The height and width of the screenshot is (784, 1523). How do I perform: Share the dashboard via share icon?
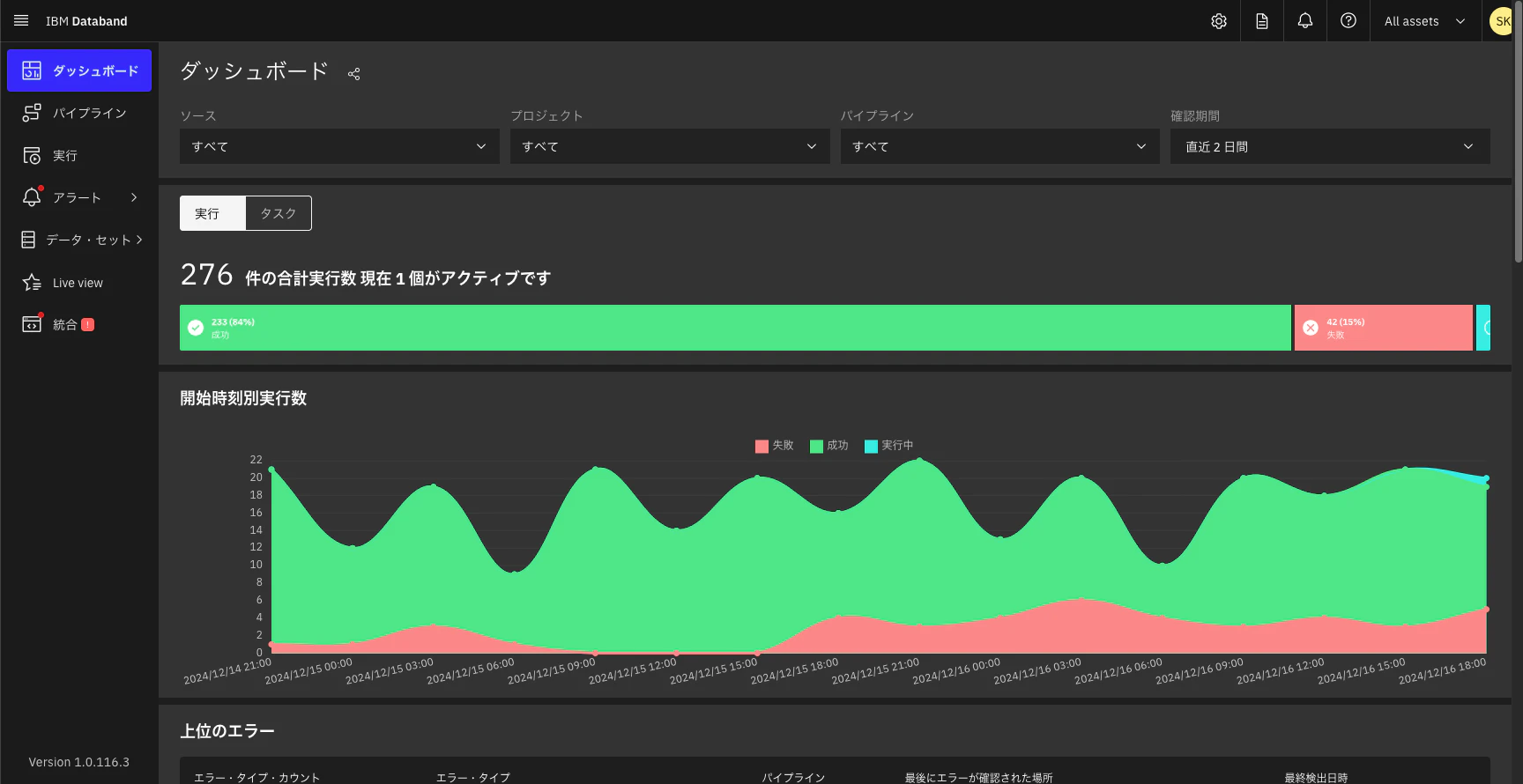pos(353,74)
